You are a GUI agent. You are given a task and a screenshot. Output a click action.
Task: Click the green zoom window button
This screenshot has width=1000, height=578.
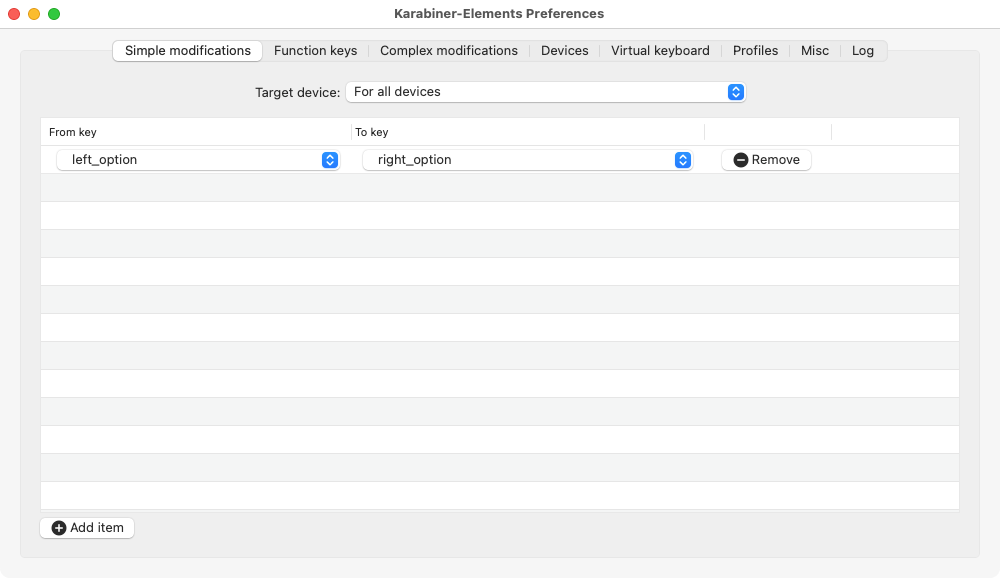(x=54, y=14)
